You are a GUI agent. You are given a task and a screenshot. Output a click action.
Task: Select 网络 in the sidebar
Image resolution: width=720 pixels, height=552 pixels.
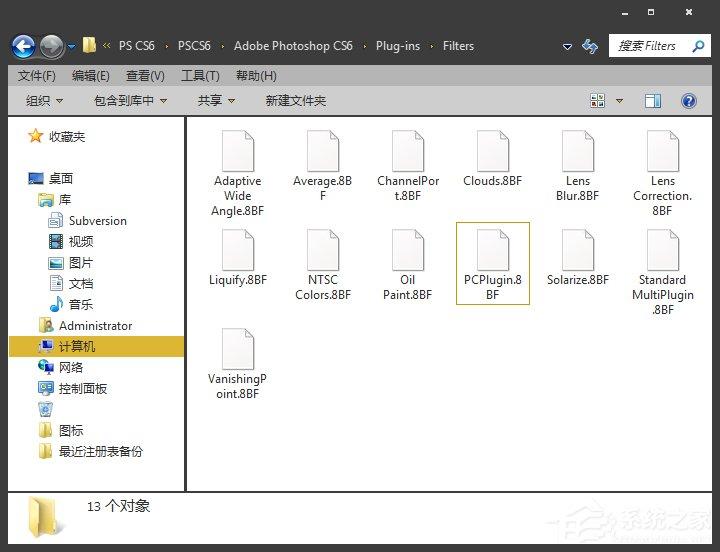61,367
